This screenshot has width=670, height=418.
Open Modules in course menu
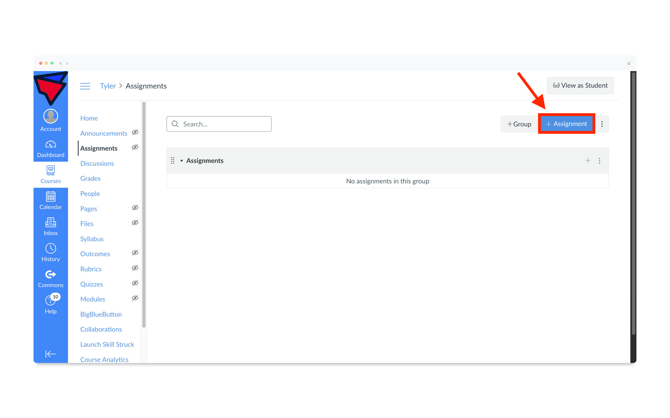point(92,299)
